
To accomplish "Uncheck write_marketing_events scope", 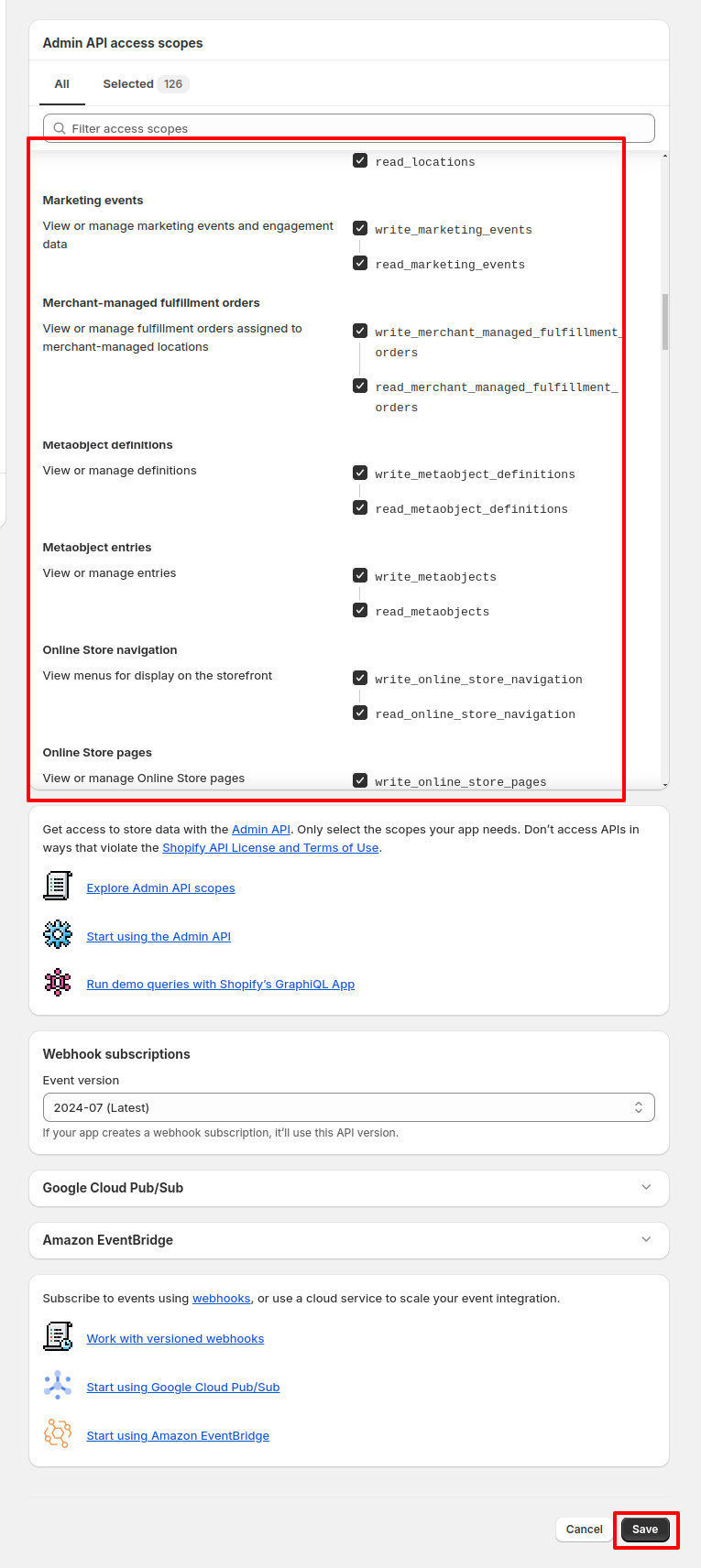I will coord(360,228).
